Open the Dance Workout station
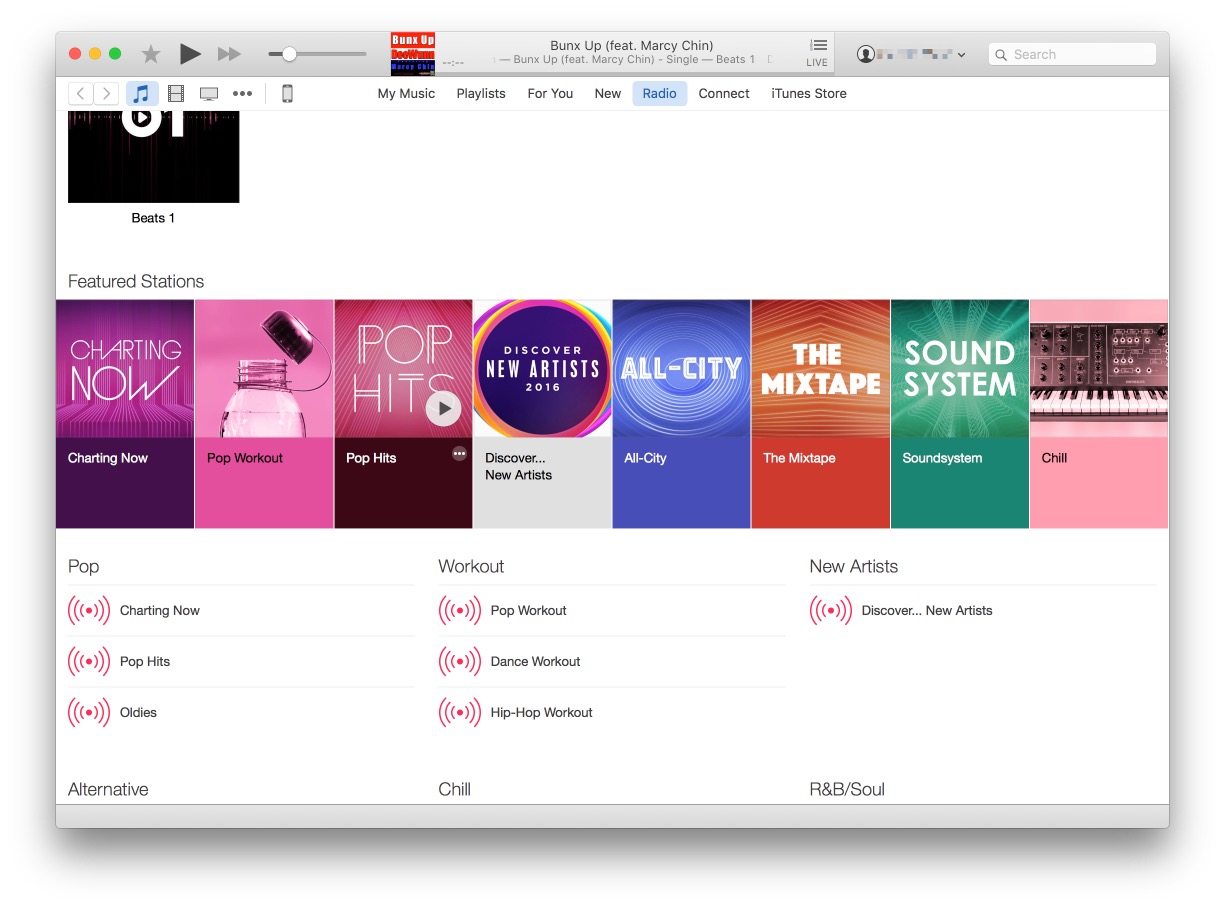 (535, 661)
